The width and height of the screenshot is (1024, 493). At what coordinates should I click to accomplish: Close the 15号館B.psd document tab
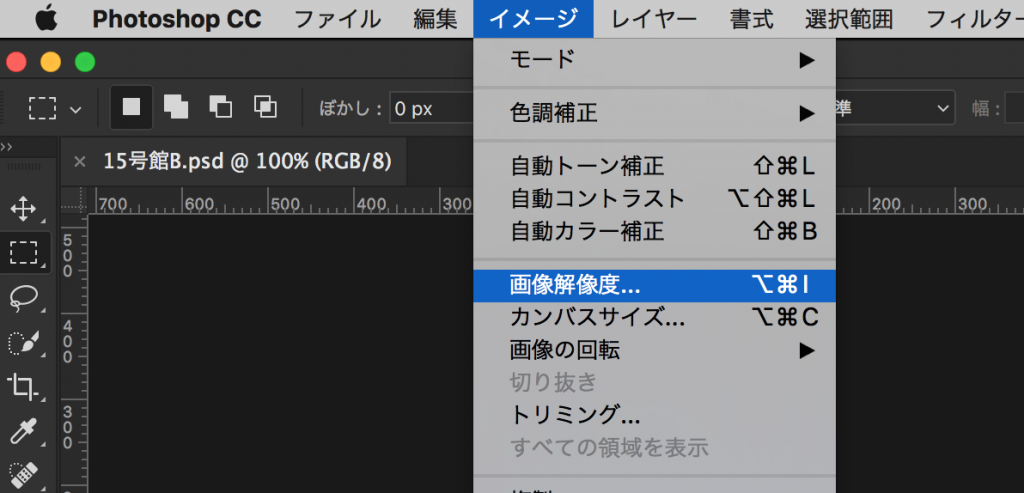(80, 161)
